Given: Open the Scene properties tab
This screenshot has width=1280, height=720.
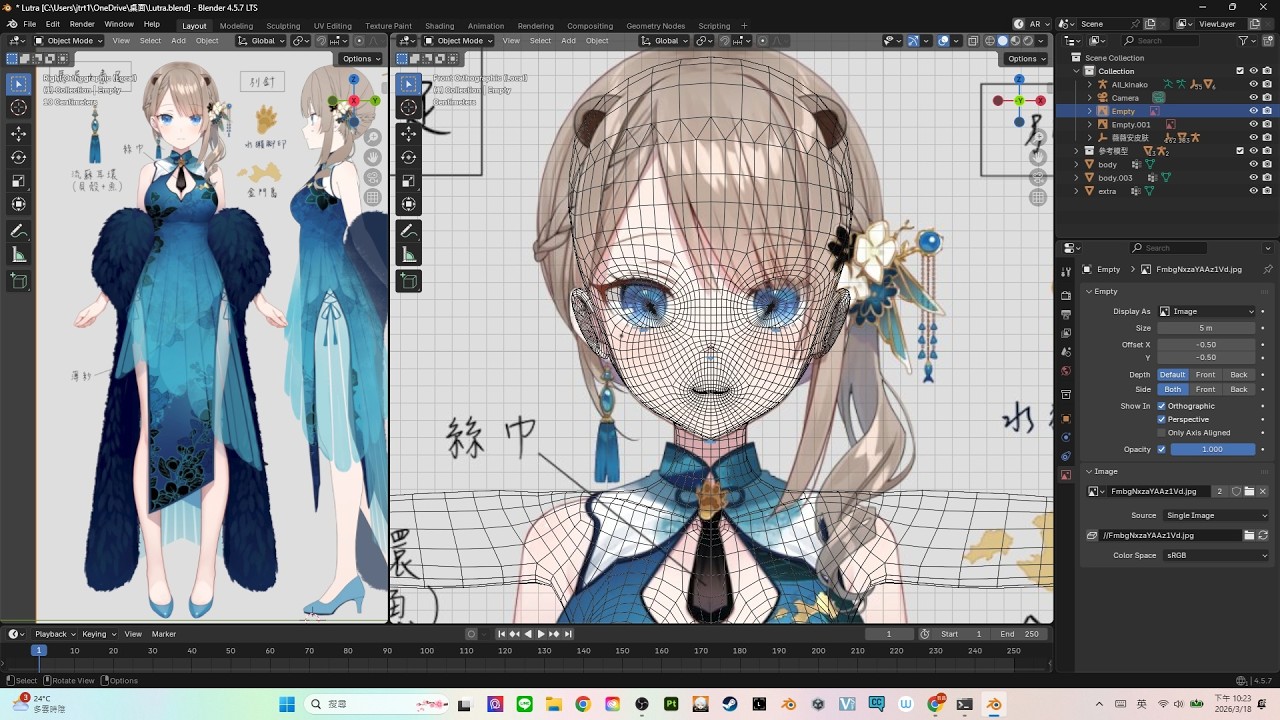Looking at the screenshot, I should click(x=1066, y=352).
